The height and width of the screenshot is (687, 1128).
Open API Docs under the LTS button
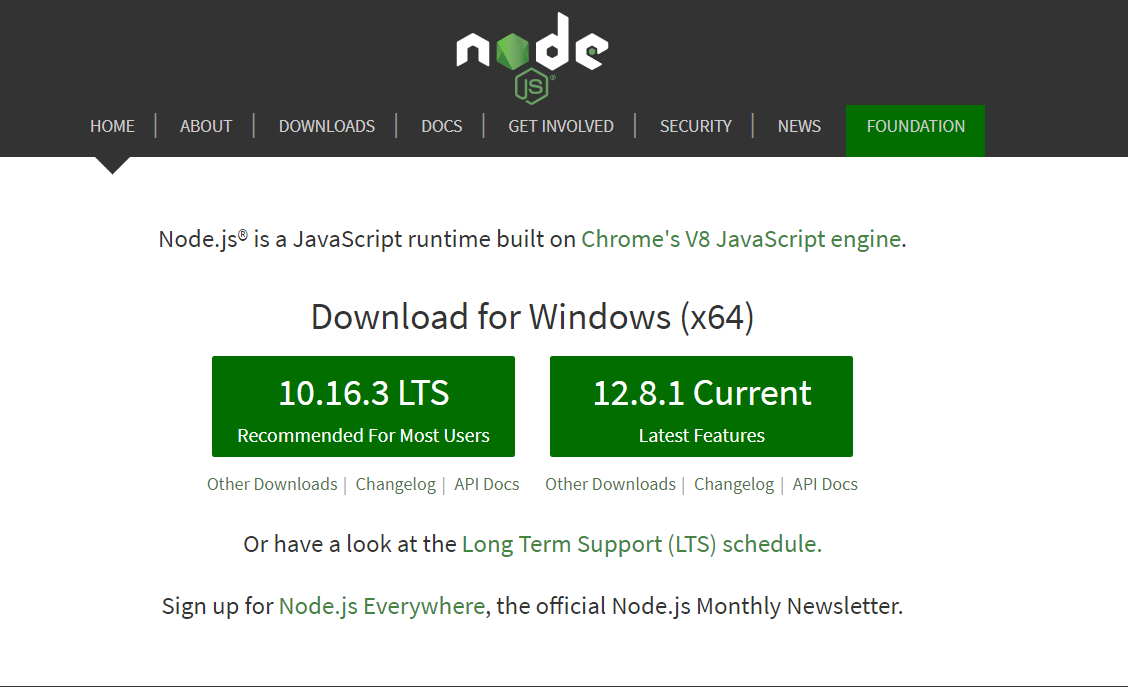(486, 484)
